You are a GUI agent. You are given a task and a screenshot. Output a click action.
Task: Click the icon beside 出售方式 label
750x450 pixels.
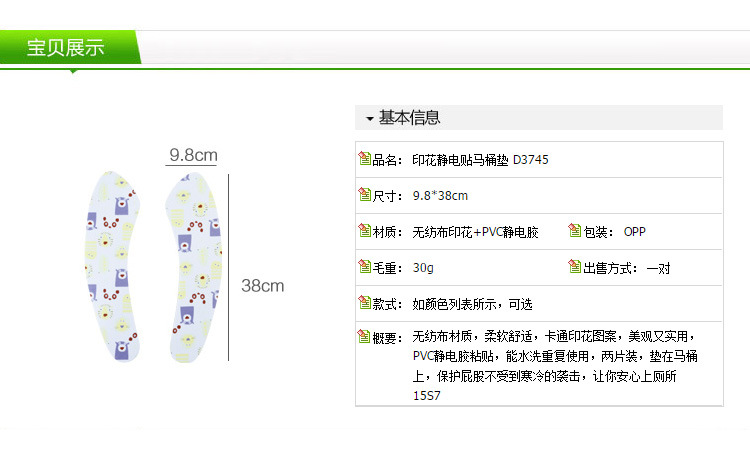575,267
